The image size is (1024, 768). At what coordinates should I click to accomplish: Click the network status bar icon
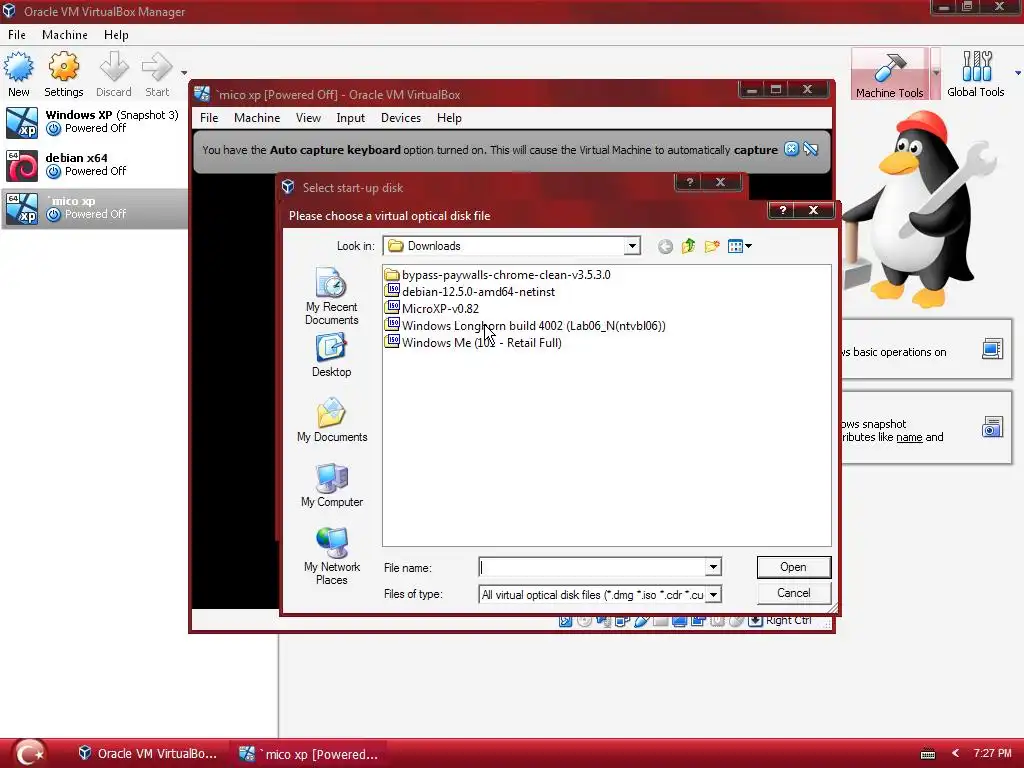(622, 620)
